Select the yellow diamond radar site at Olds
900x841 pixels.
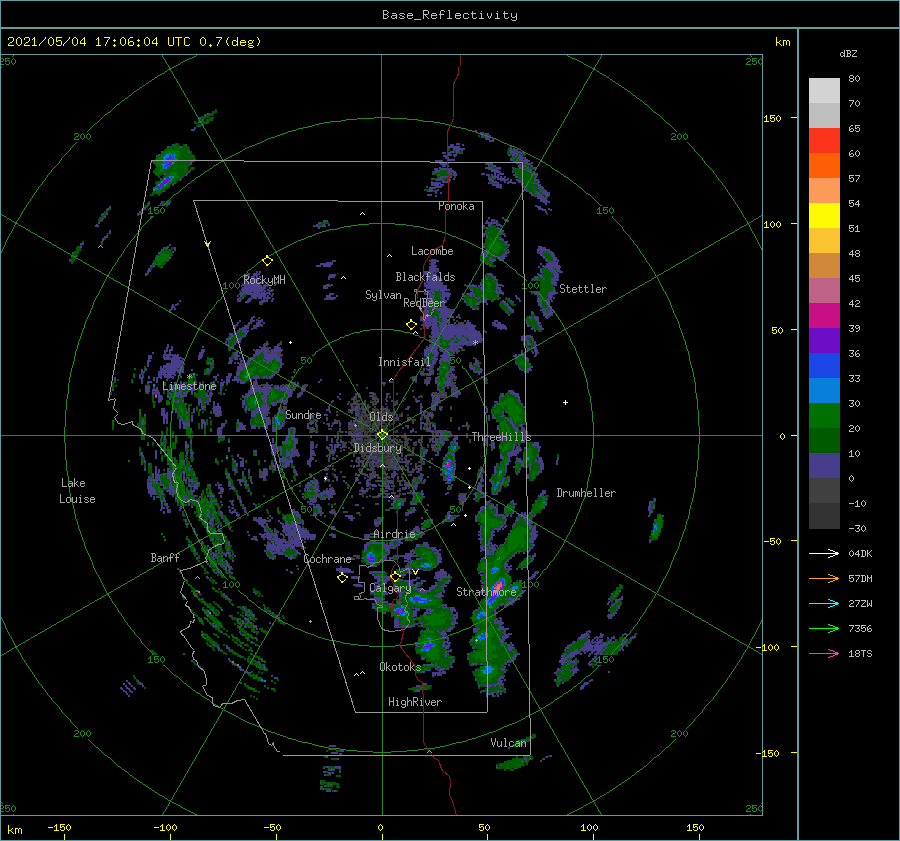coord(382,435)
